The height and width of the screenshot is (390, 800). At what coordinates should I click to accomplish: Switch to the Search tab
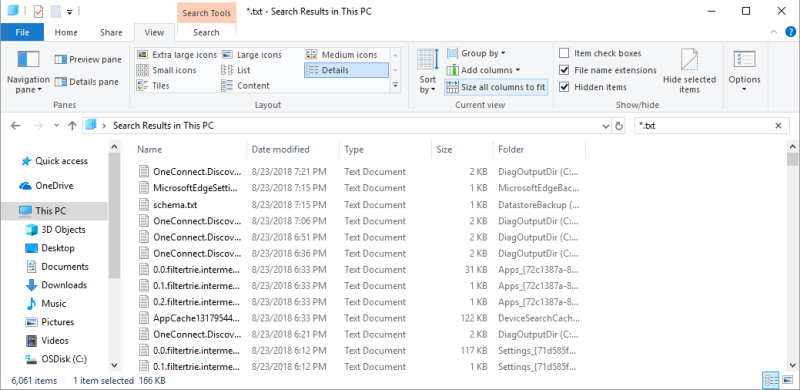(x=206, y=32)
